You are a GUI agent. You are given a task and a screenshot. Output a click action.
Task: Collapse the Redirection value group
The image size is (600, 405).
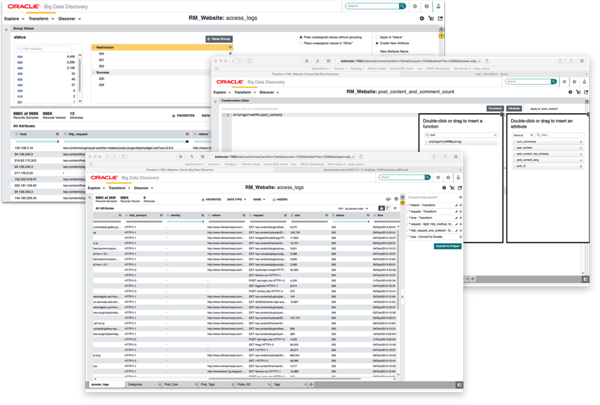(x=94, y=47)
